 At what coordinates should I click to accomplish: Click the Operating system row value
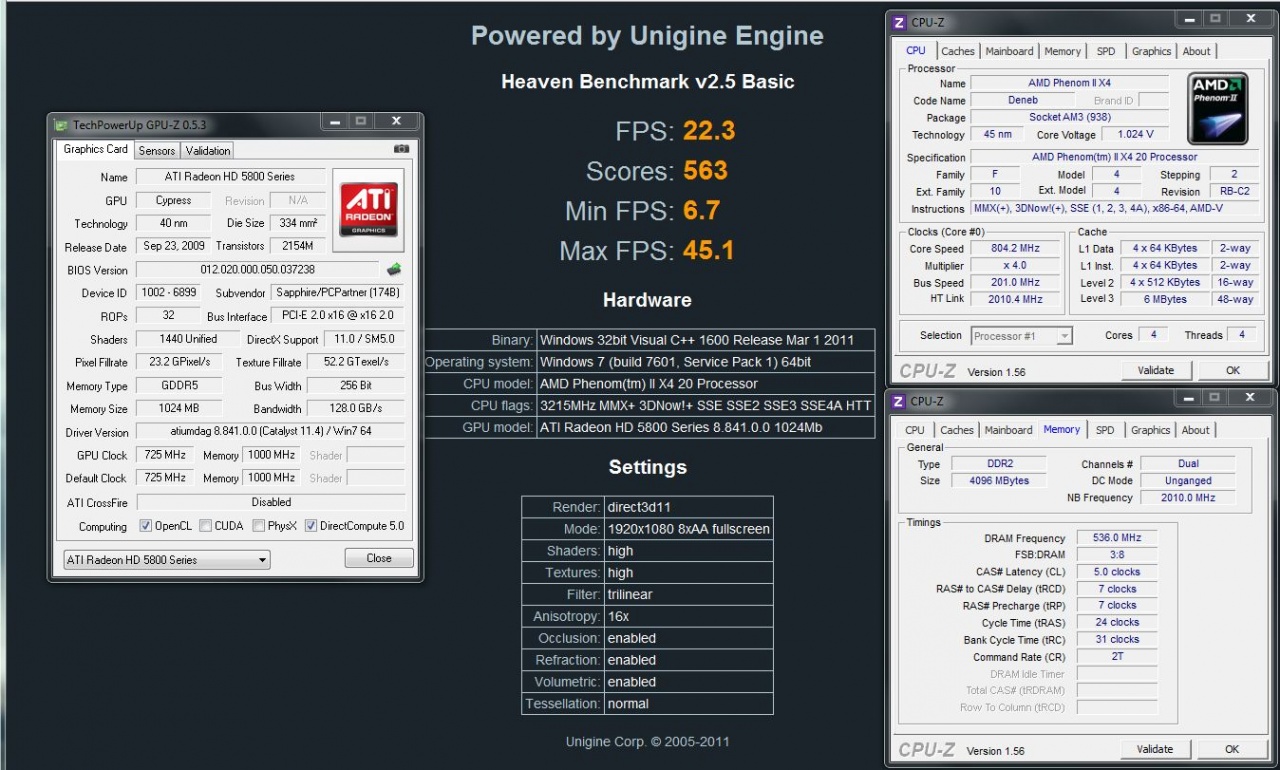point(706,362)
